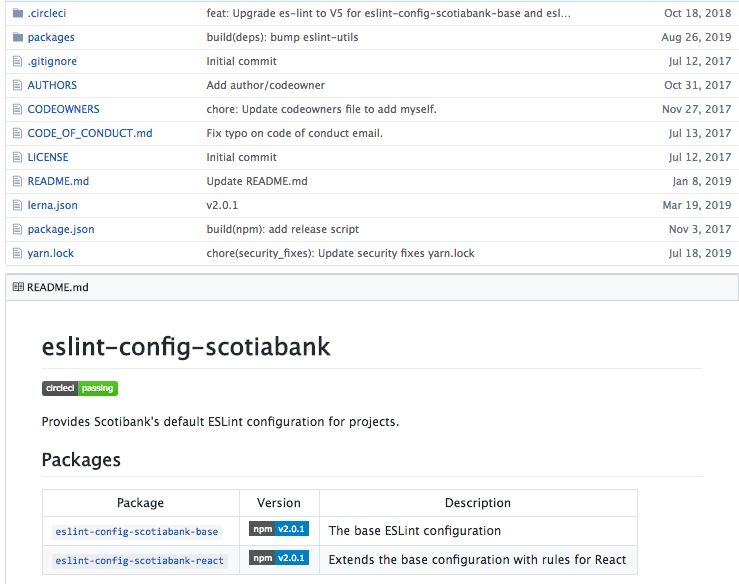
Task: Click the CODEOWNERS file icon
Action: pos(17,109)
